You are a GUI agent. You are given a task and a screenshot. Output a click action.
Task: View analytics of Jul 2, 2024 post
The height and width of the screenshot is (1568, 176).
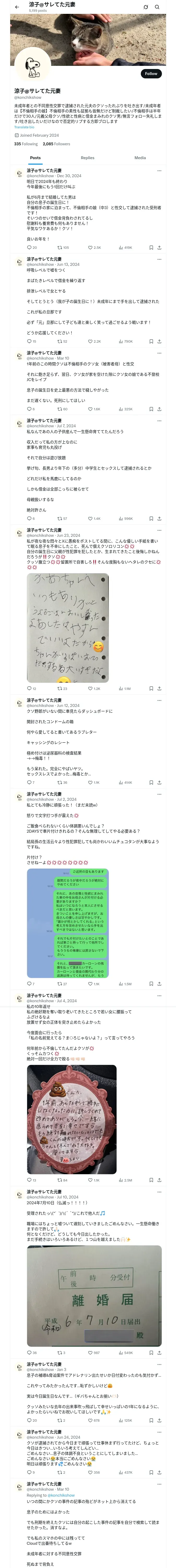click(x=122, y=984)
